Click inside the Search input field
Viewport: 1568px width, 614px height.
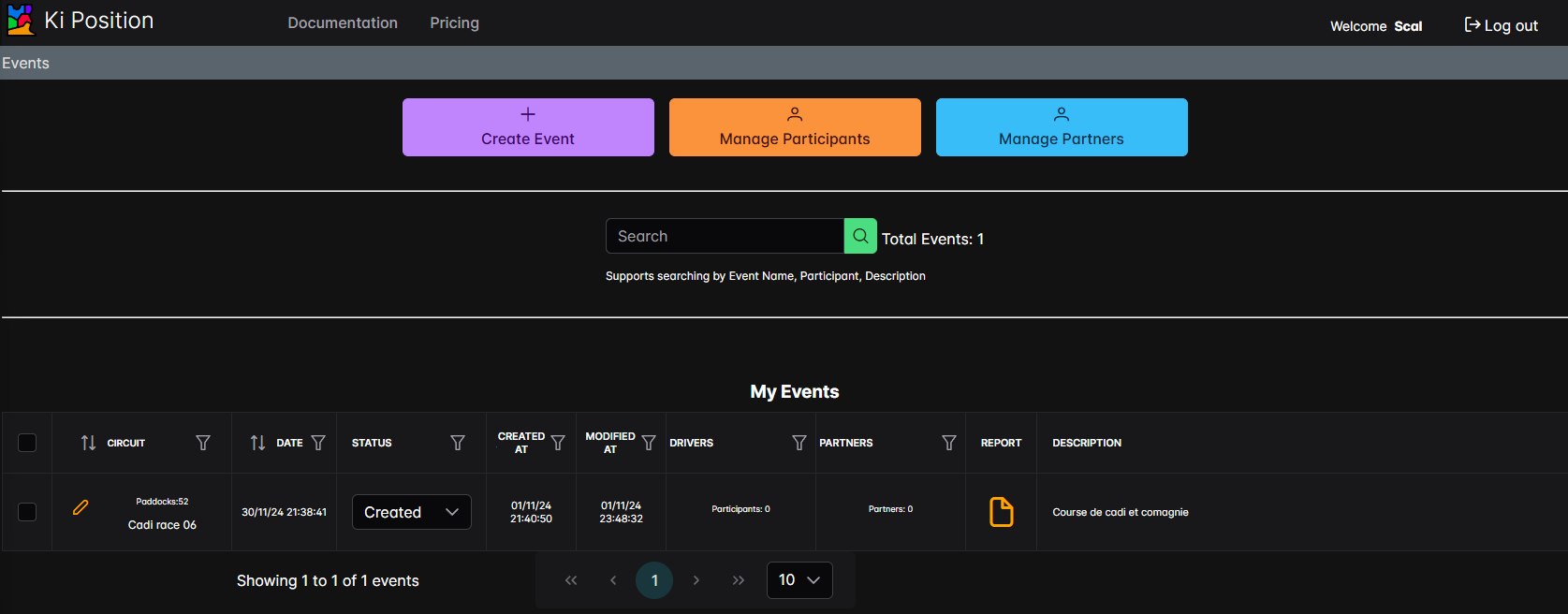point(725,236)
